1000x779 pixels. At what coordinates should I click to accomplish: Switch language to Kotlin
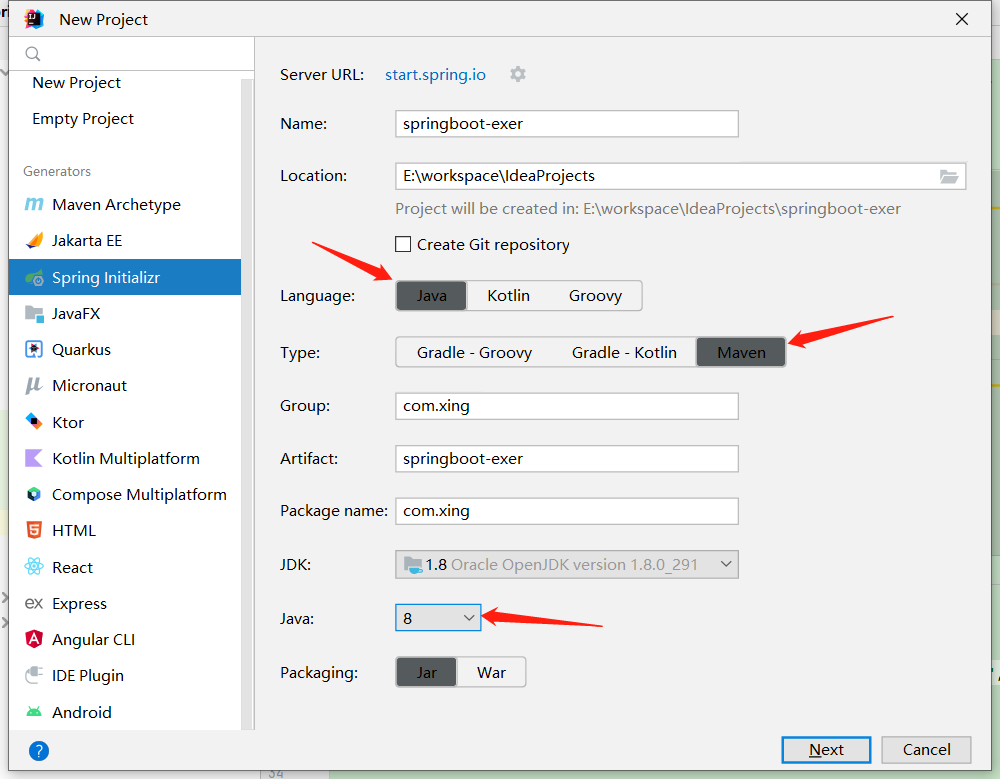click(508, 295)
